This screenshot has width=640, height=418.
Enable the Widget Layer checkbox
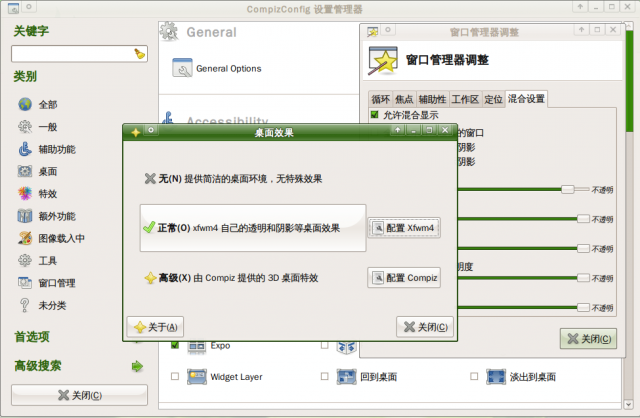175,376
